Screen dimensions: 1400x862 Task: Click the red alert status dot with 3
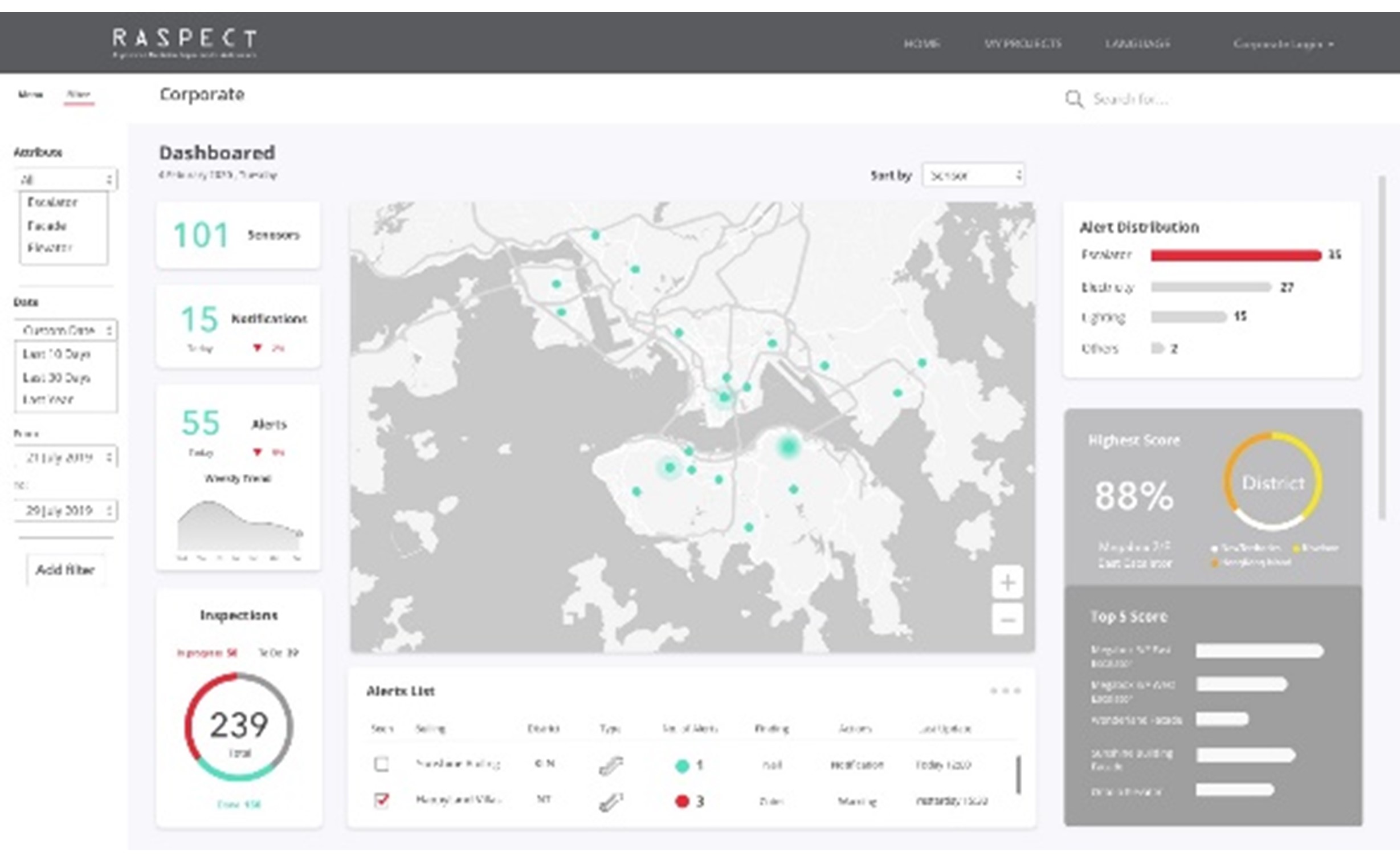[681, 802]
